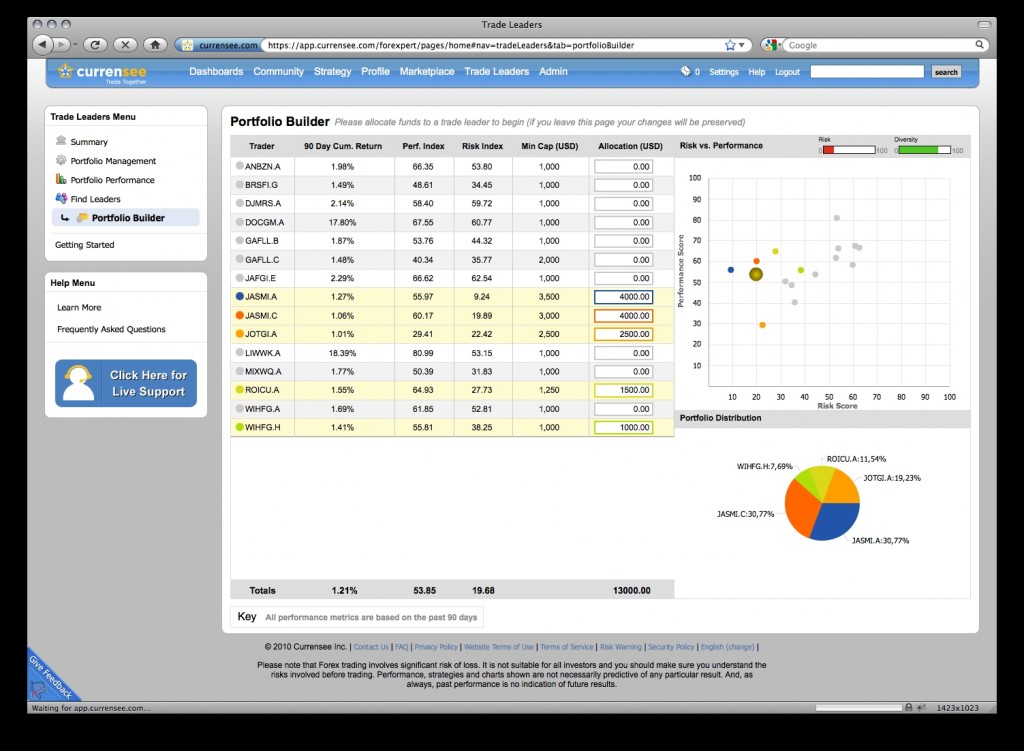Open the Frequently Asked Questions link
The image size is (1024, 751).
pos(111,329)
